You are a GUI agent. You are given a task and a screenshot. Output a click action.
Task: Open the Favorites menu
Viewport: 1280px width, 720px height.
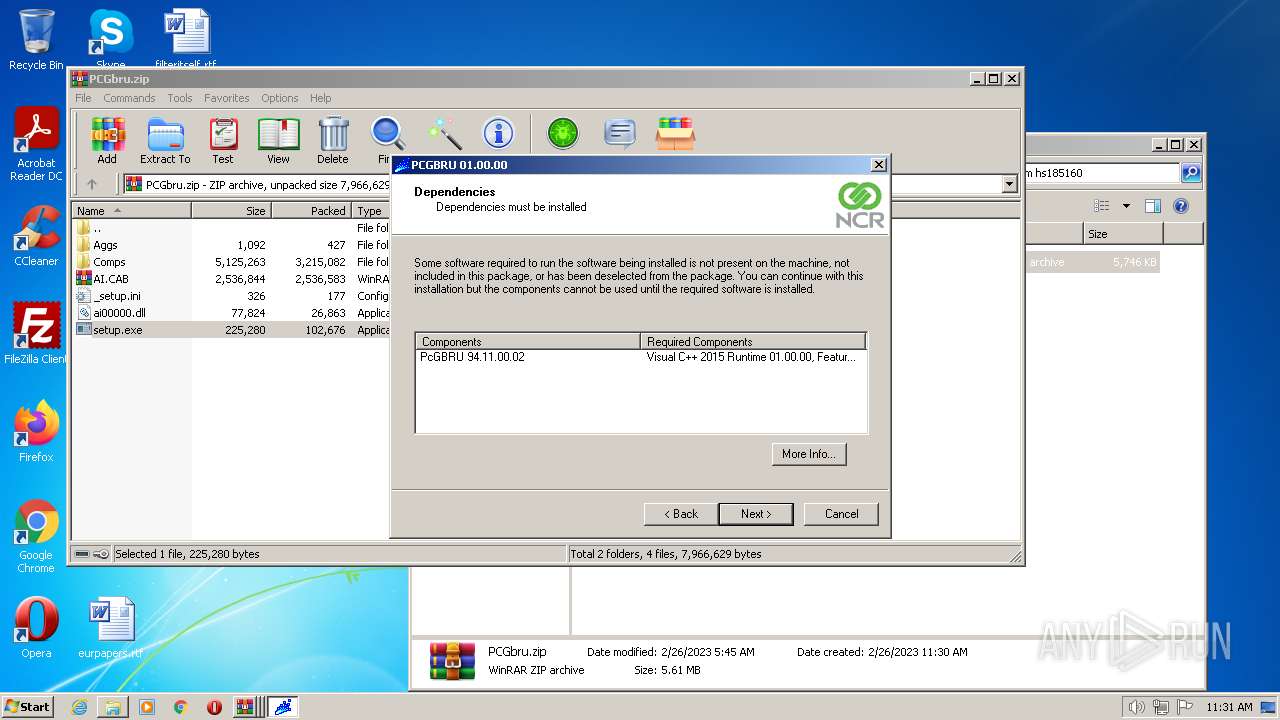[227, 98]
